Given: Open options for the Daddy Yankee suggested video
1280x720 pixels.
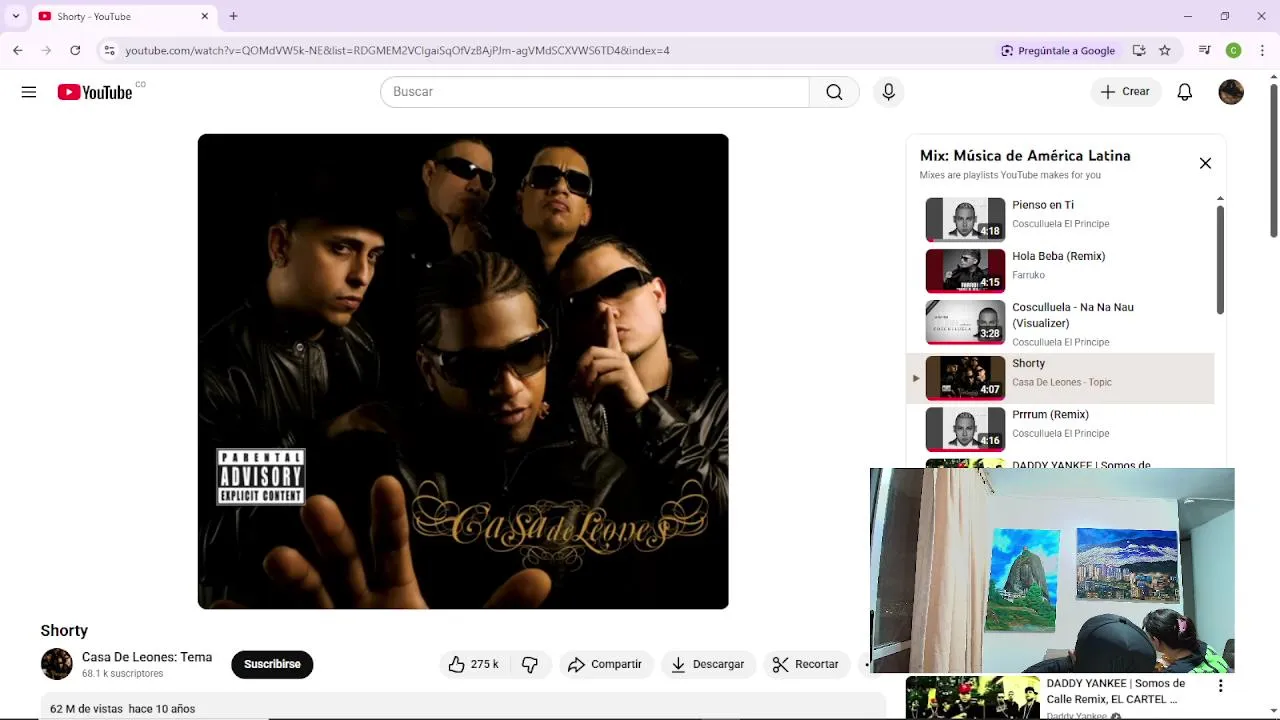Looking at the screenshot, I should coord(1220,686).
